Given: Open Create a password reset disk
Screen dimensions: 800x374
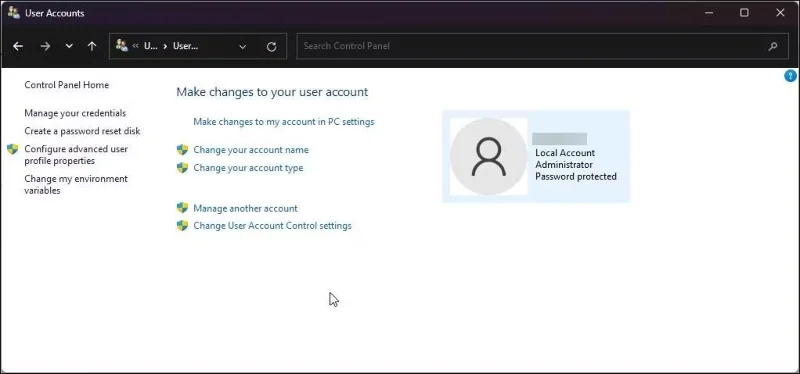Looking at the screenshot, I should (82, 131).
